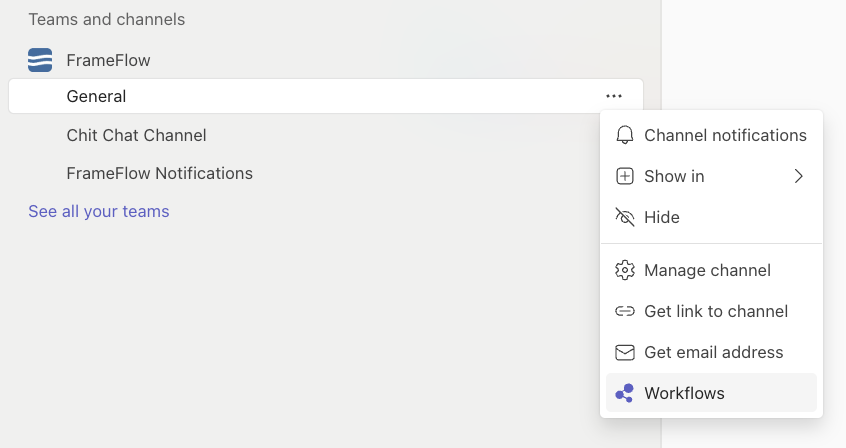
Task: Click the FrameFlow team logo icon
Action: pos(40,60)
